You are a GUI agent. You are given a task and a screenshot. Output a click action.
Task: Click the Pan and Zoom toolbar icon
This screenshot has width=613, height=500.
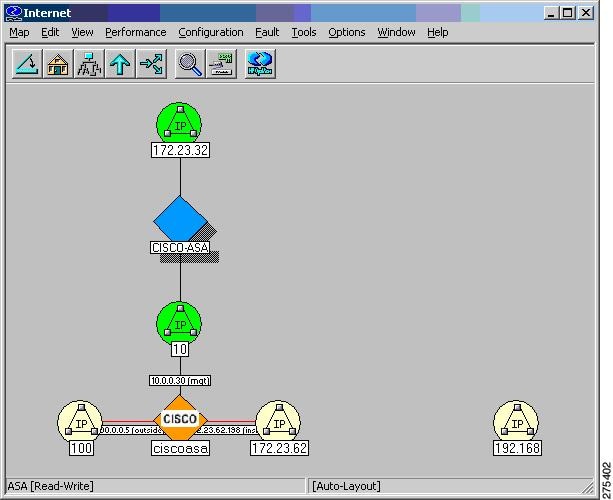point(221,64)
